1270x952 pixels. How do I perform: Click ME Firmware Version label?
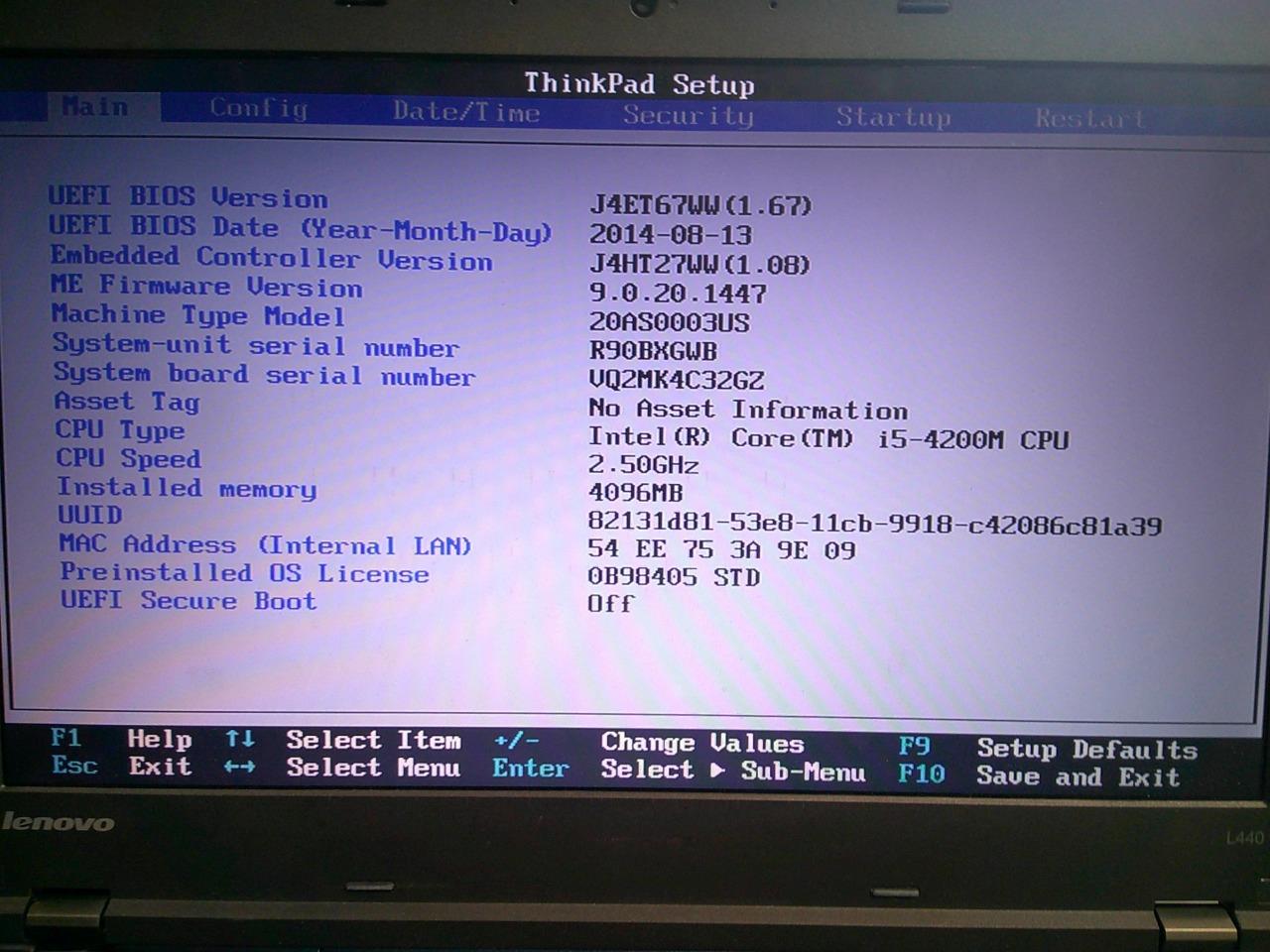pos(207,287)
